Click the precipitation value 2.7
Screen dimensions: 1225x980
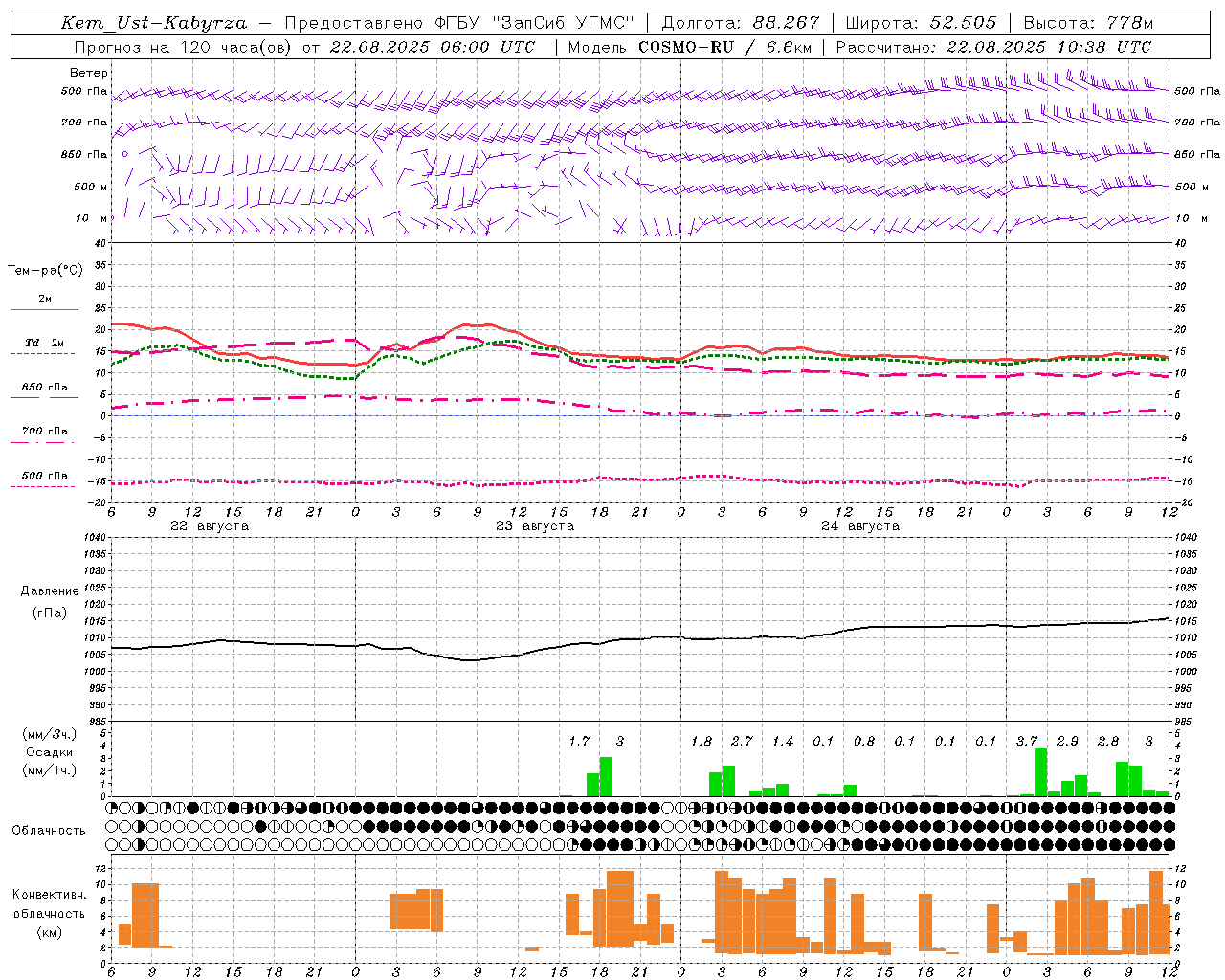tap(742, 741)
